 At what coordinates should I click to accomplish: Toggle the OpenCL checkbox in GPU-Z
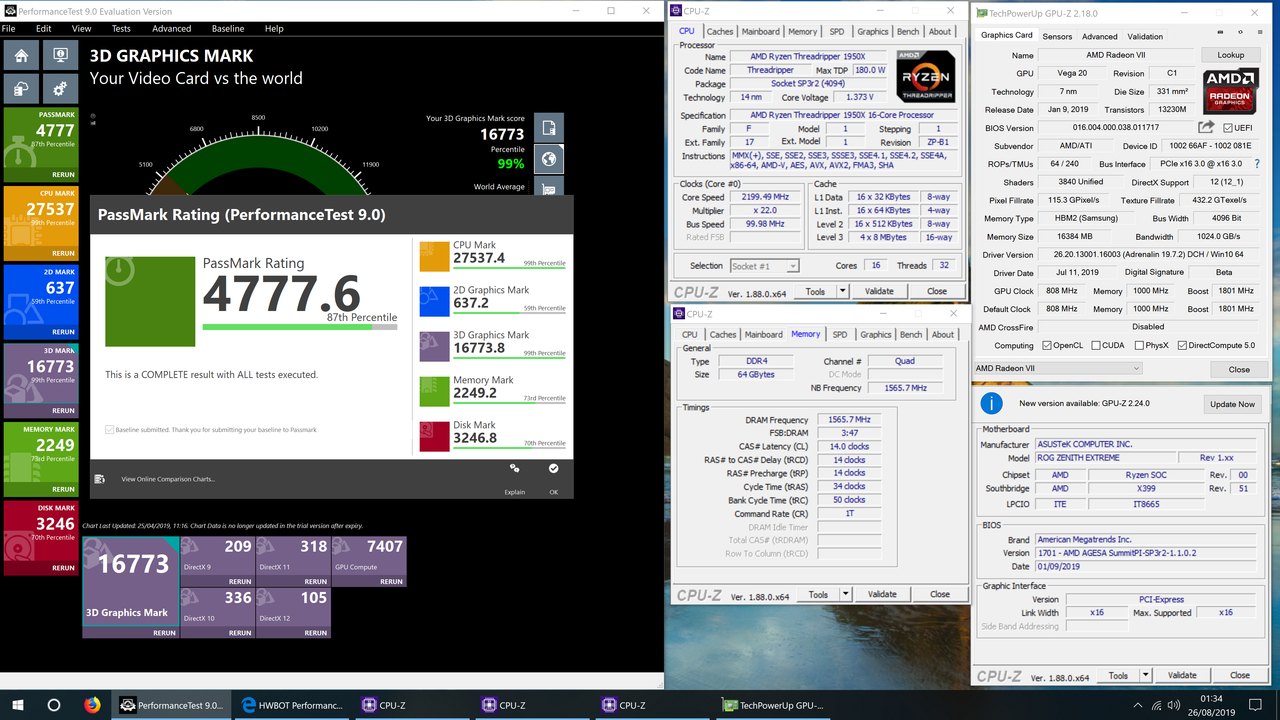tap(1047, 346)
